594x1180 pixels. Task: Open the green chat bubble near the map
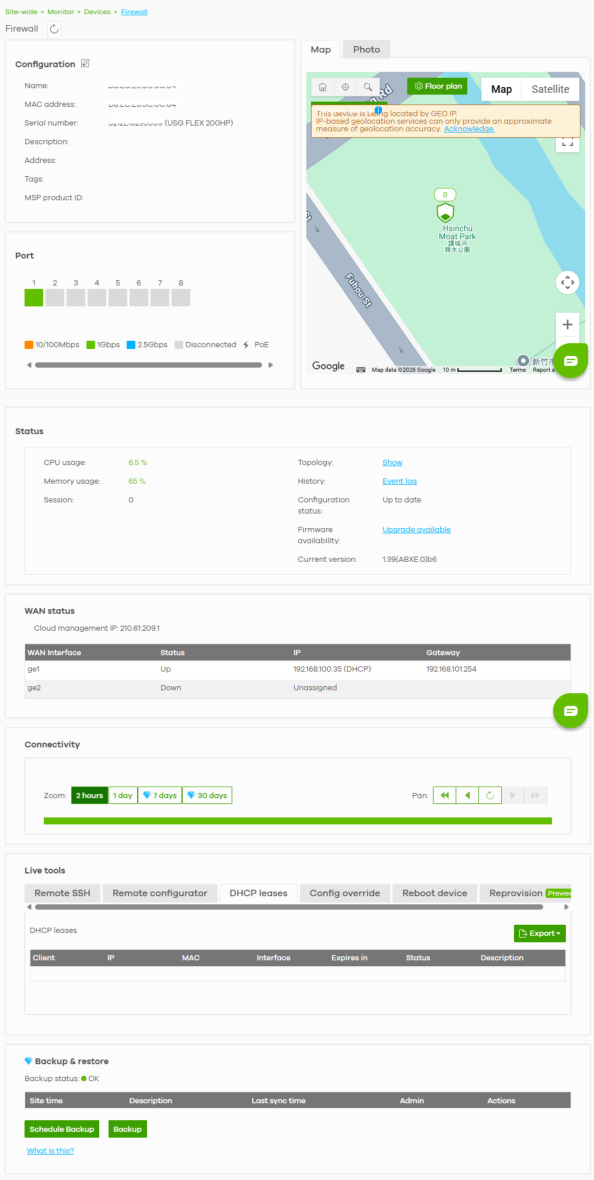pyautogui.click(x=571, y=361)
